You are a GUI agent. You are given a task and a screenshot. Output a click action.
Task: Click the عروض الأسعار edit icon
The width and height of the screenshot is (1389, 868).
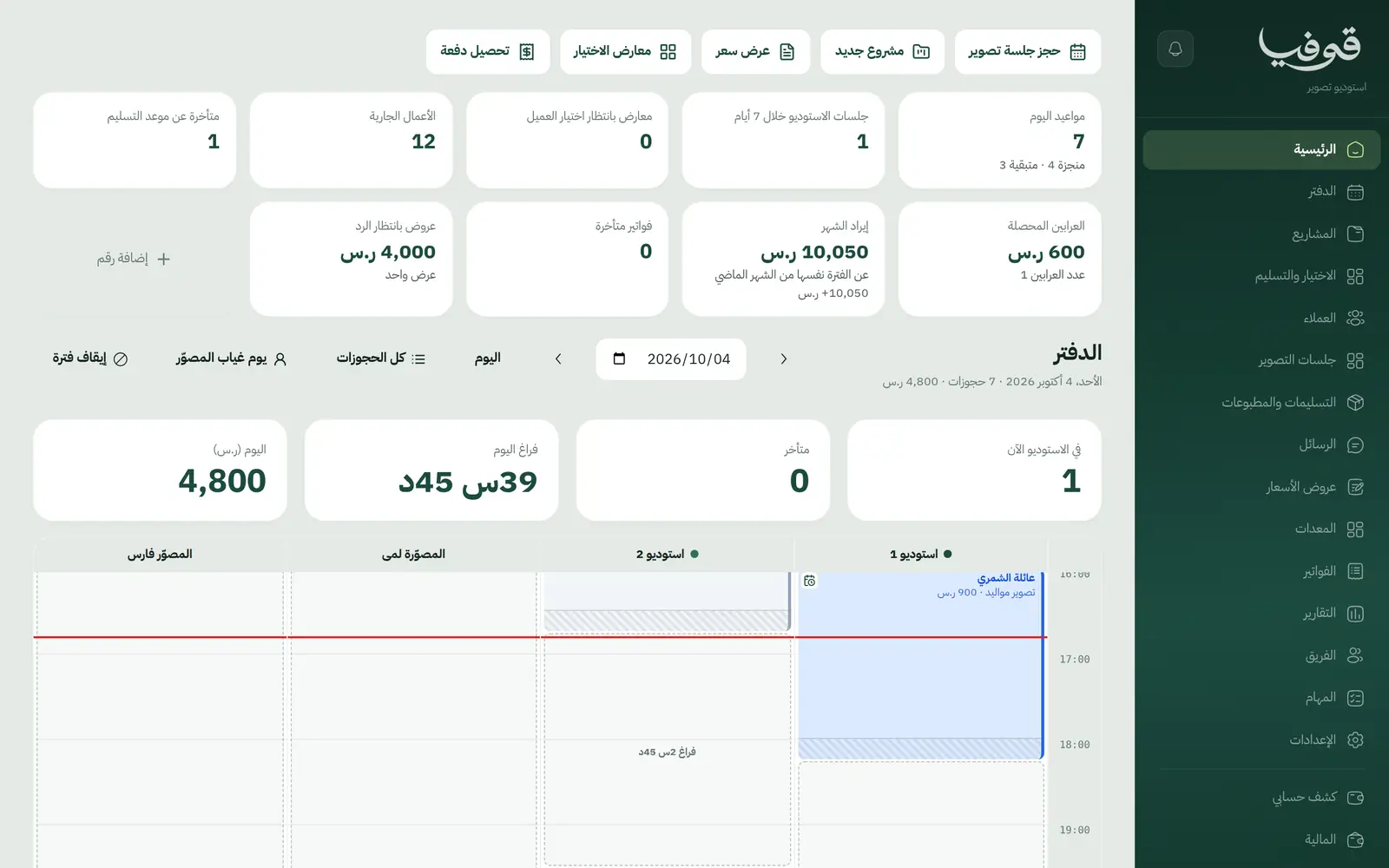tap(1355, 487)
